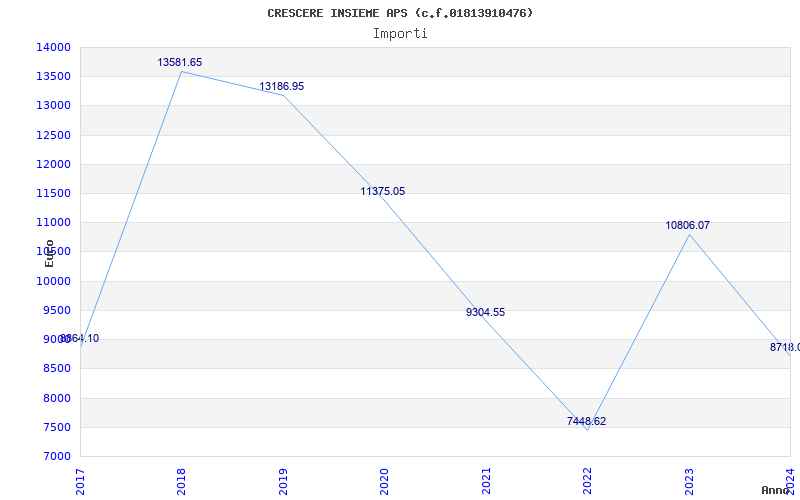This screenshot has width=800, height=500.
Task: Click data label 13581.65
Action: click(x=180, y=62)
